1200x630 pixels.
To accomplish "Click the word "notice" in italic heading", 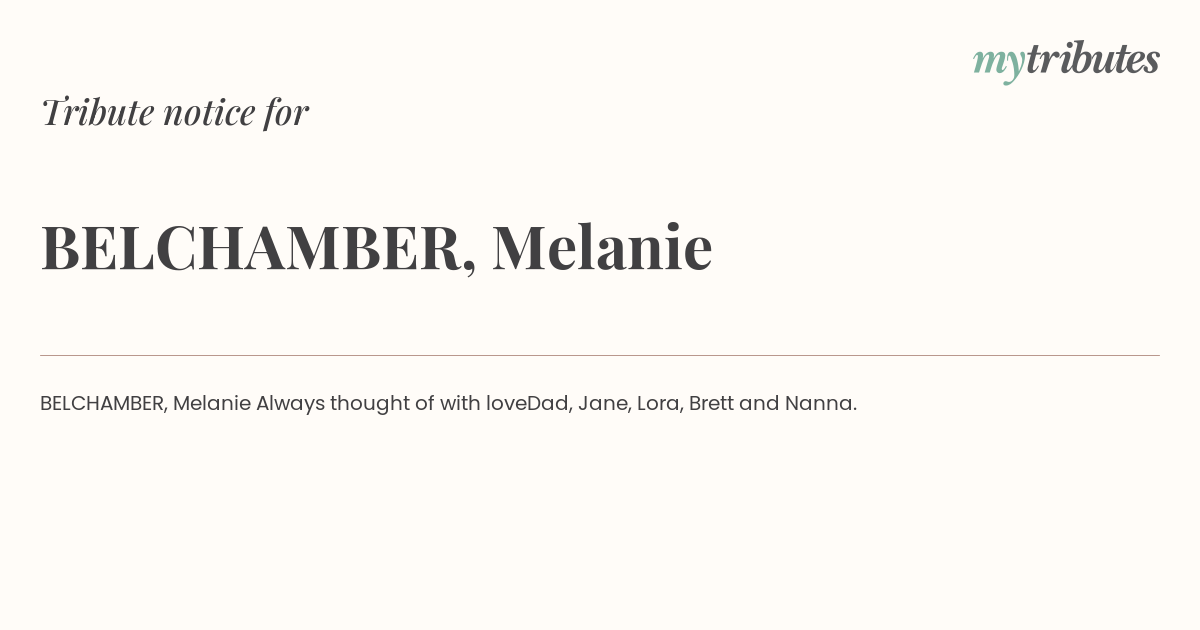I will pos(210,114).
